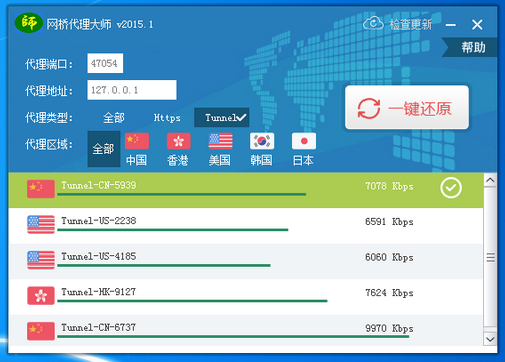The width and height of the screenshot is (505, 362).
Task: Toggle the Tunnel proxy type
Action: pyautogui.click(x=222, y=117)
